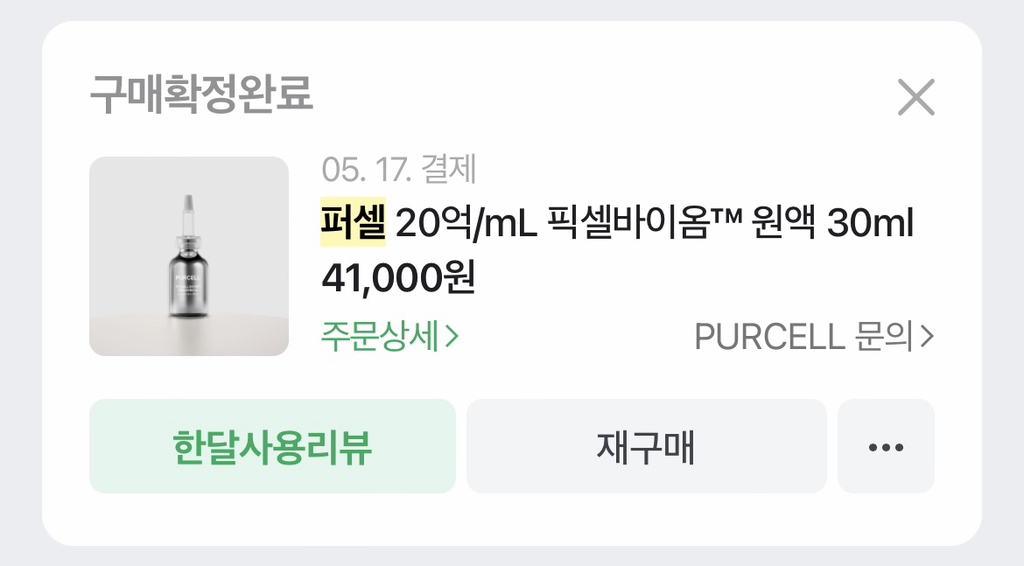
Task: Click the serum bottle in the product image
Action: (x=188, y=280)
